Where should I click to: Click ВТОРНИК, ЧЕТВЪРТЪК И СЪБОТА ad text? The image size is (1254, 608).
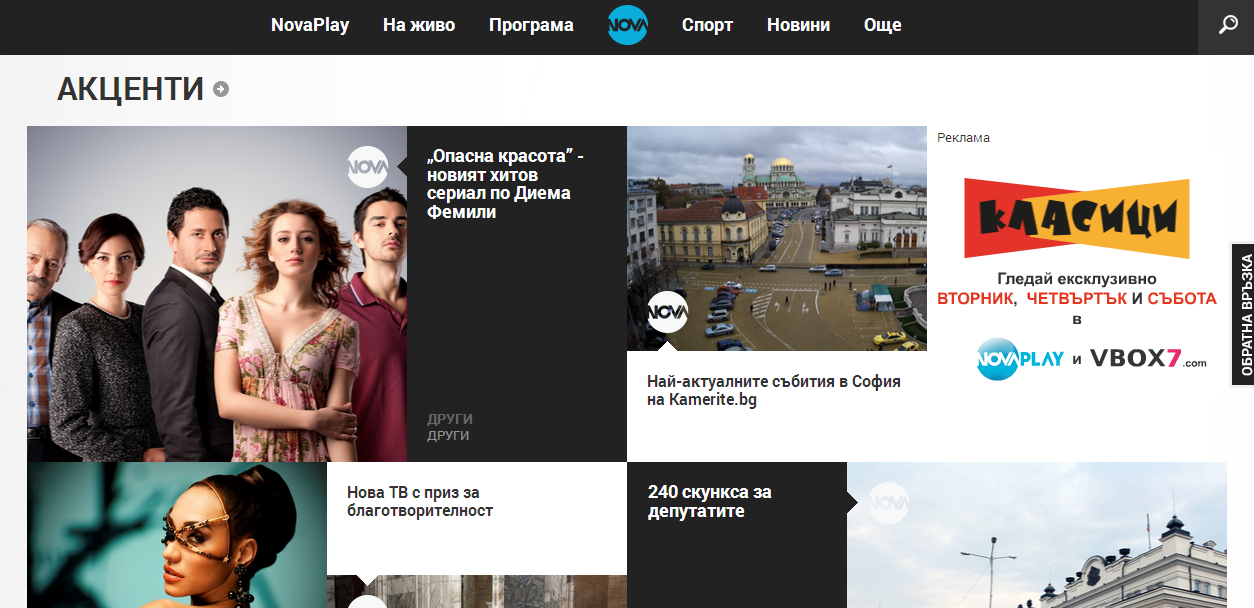tap(1077, 299)
